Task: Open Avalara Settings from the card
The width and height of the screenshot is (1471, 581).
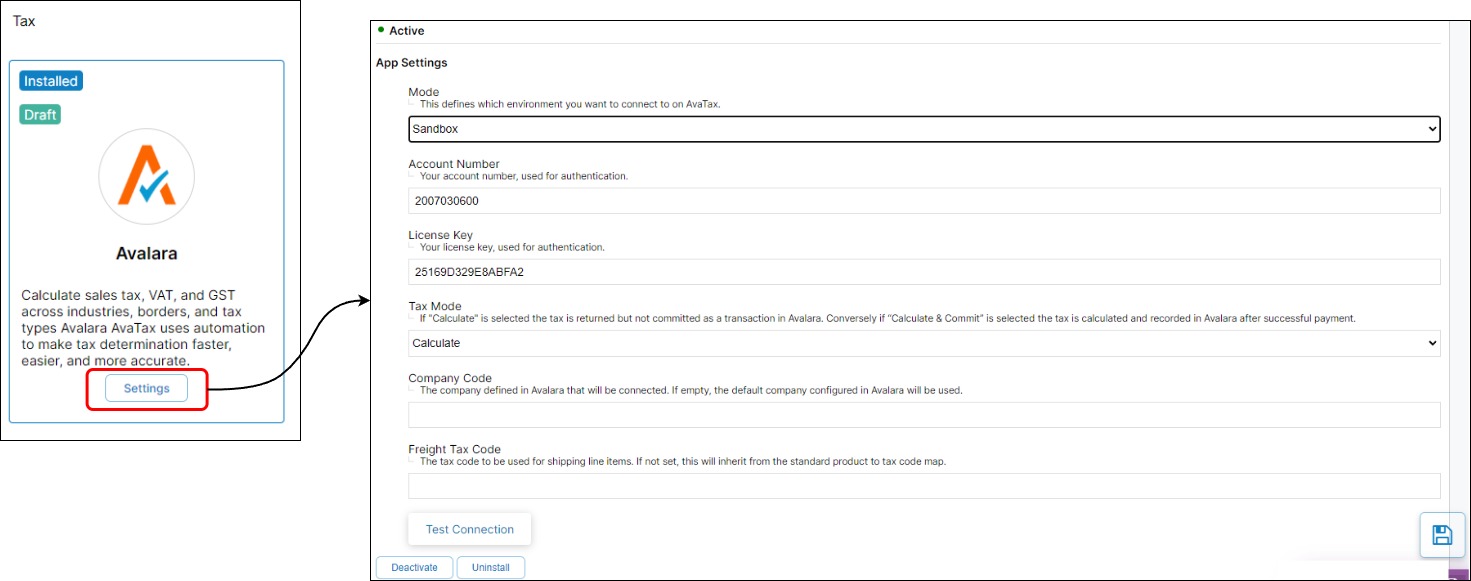Action: 146,388
